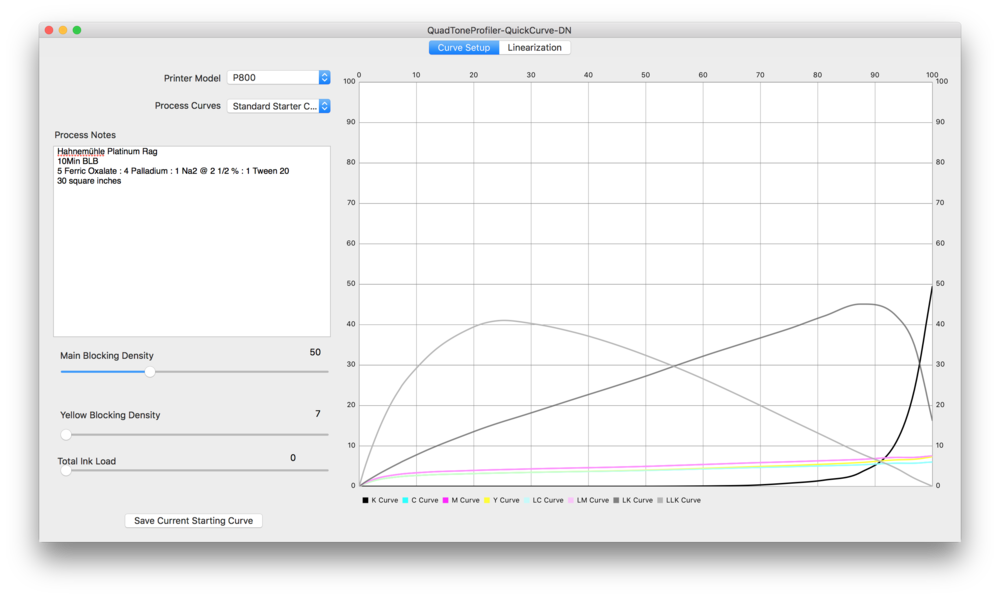Click the LK Curve gray legend swatch

617,500
